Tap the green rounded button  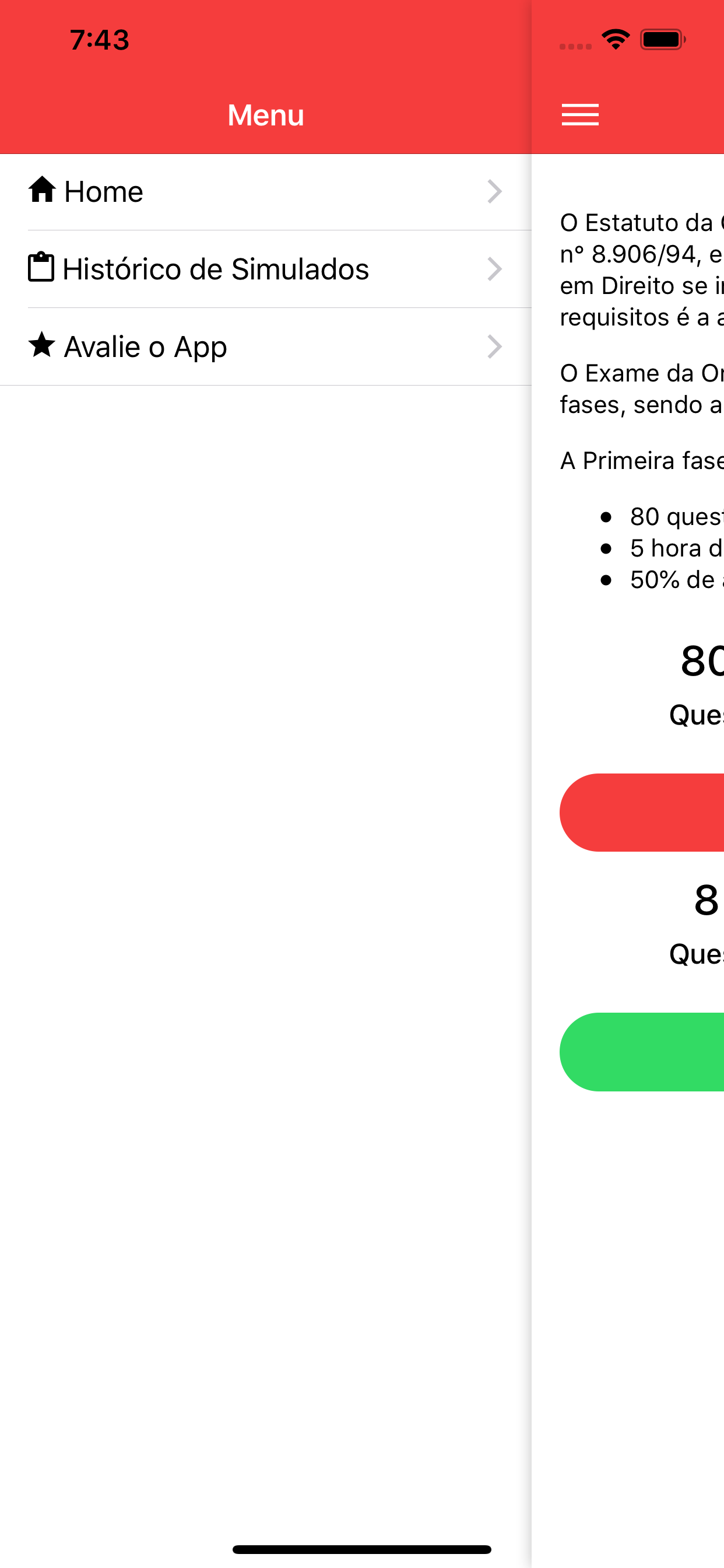[642, 1052]
